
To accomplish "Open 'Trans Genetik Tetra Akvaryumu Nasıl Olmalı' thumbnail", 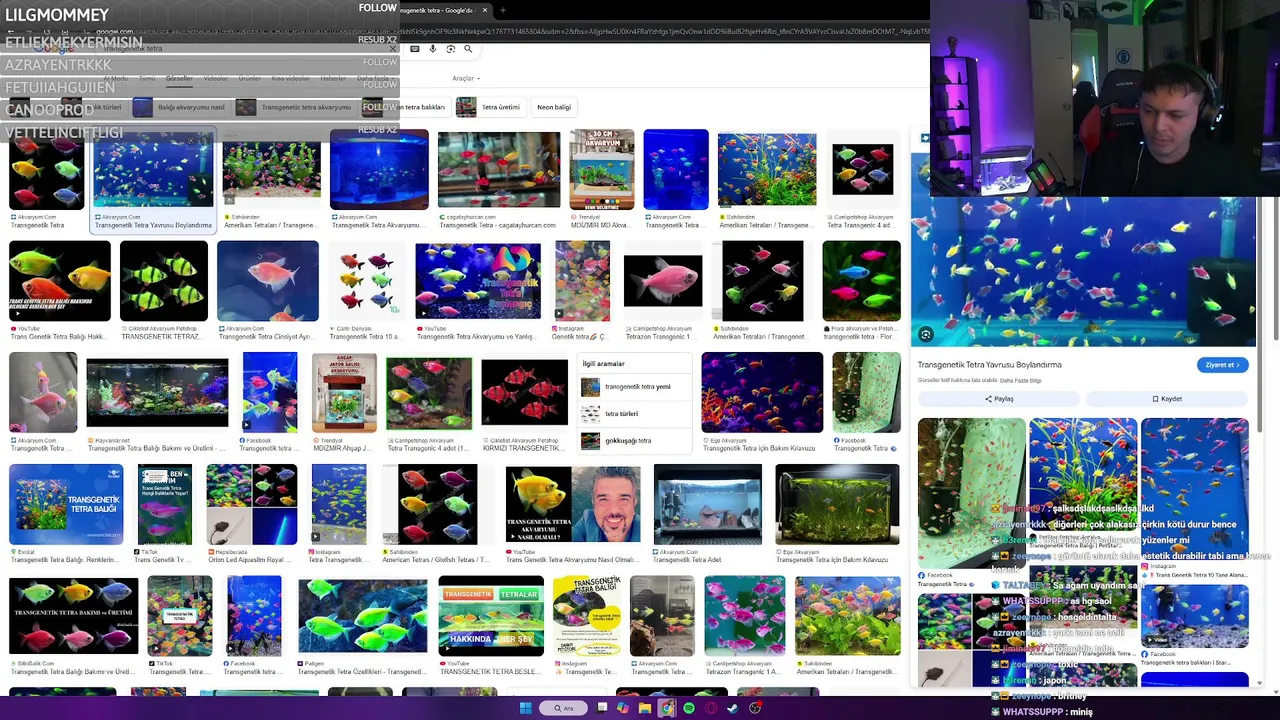I will click(572, 505).
